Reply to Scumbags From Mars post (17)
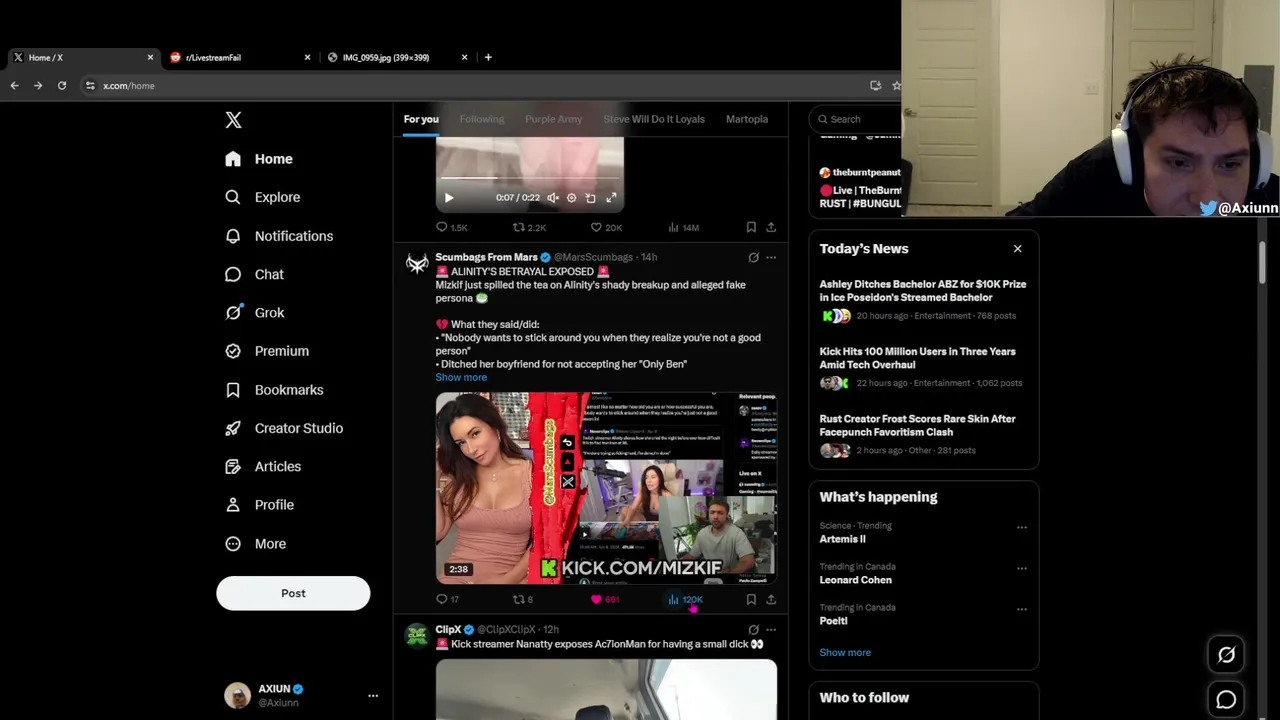1280x720 pixels. click(447, 599)
